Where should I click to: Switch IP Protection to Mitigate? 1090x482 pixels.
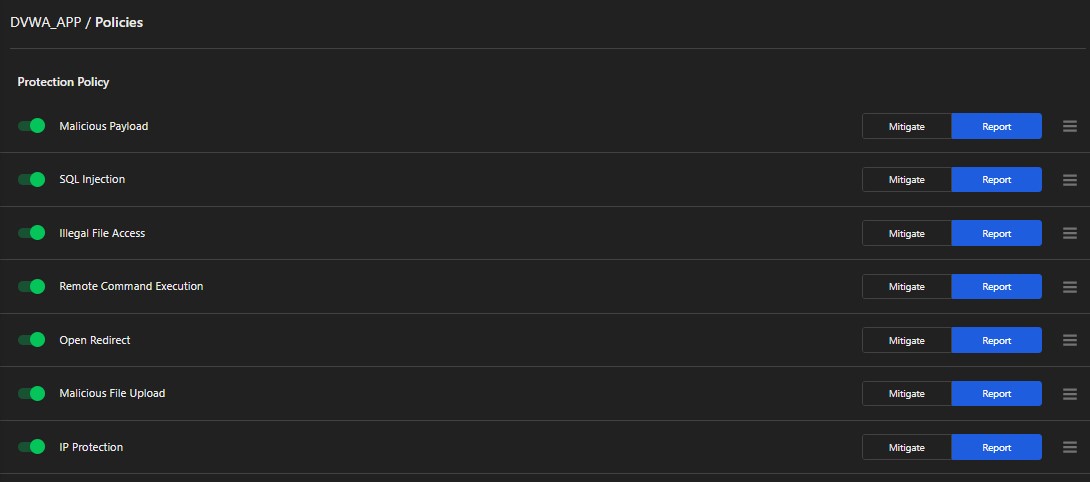[x=907, y=447]
